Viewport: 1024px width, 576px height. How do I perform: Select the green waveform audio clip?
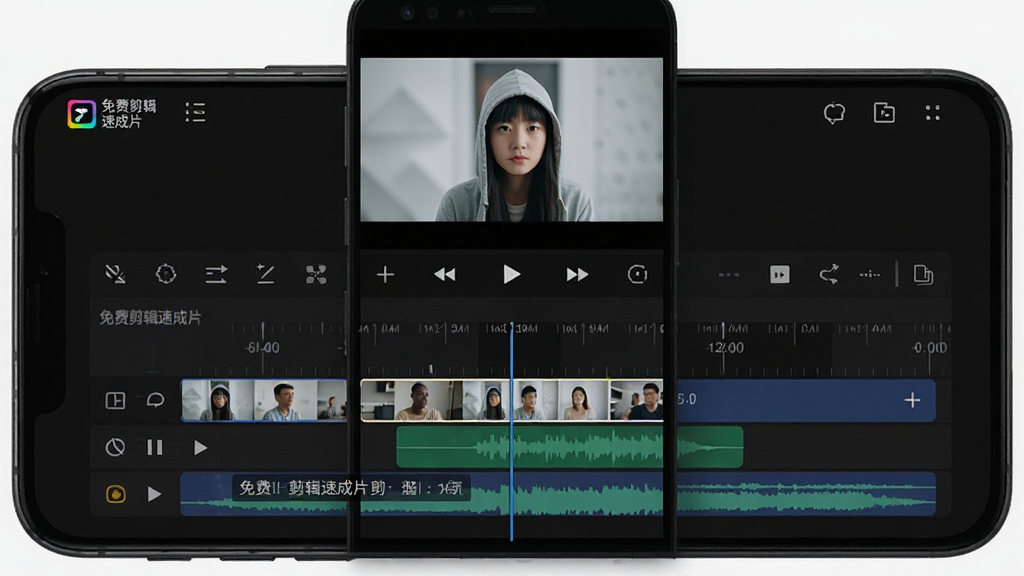tap(569, 447)
